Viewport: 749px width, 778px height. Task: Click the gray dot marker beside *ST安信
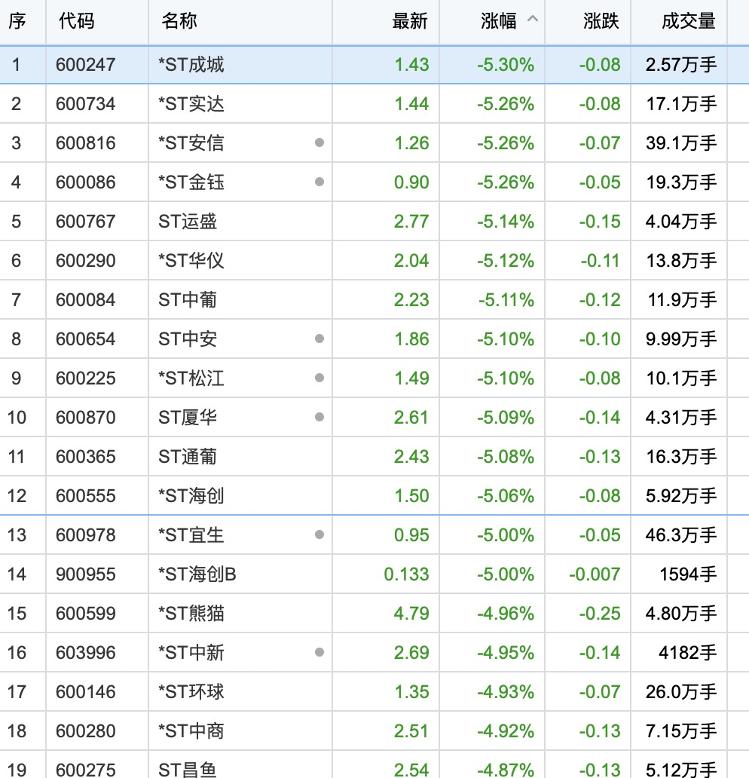click(x=319, y=143)
